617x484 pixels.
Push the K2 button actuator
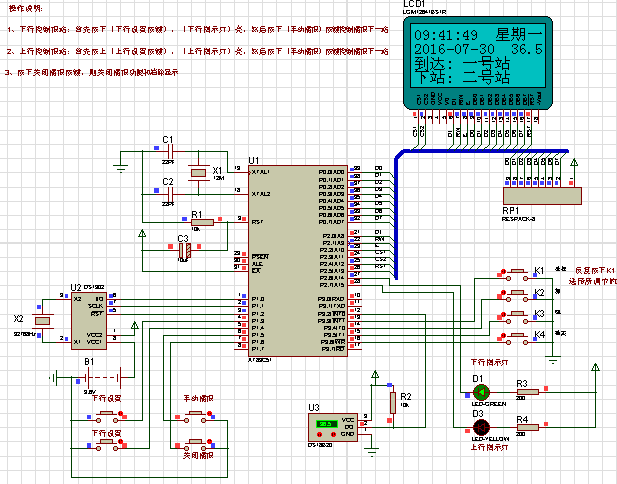(517, 292)
